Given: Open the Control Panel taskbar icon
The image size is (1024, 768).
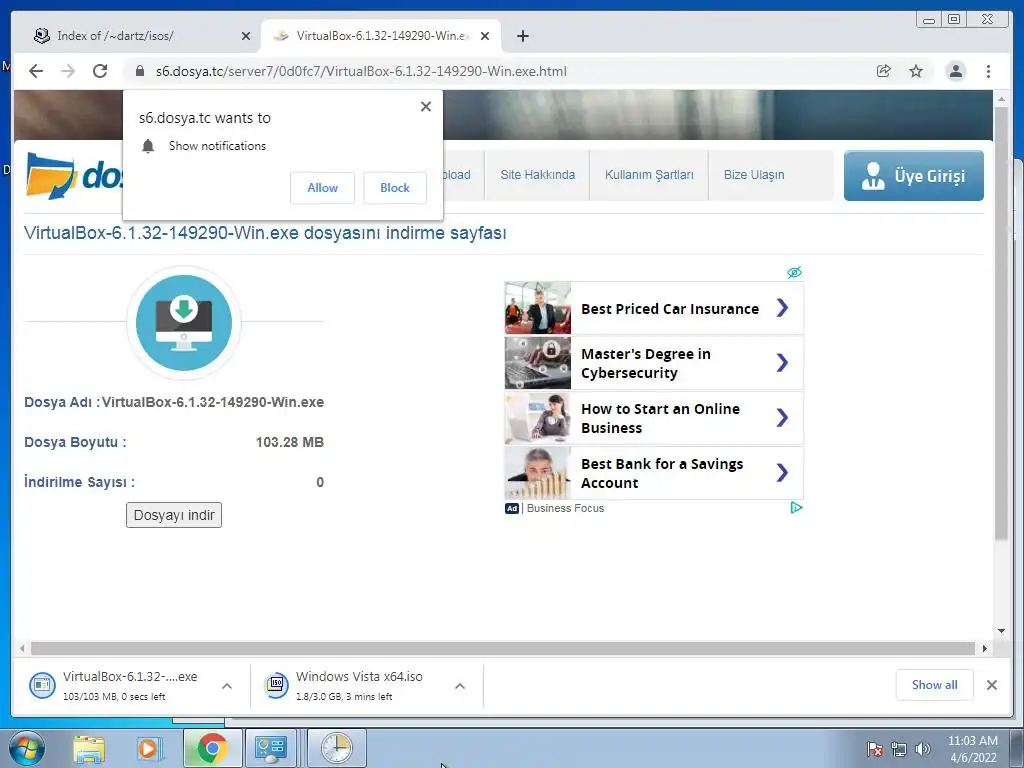Looking at the screenshot, I should [x=270, y=748].
